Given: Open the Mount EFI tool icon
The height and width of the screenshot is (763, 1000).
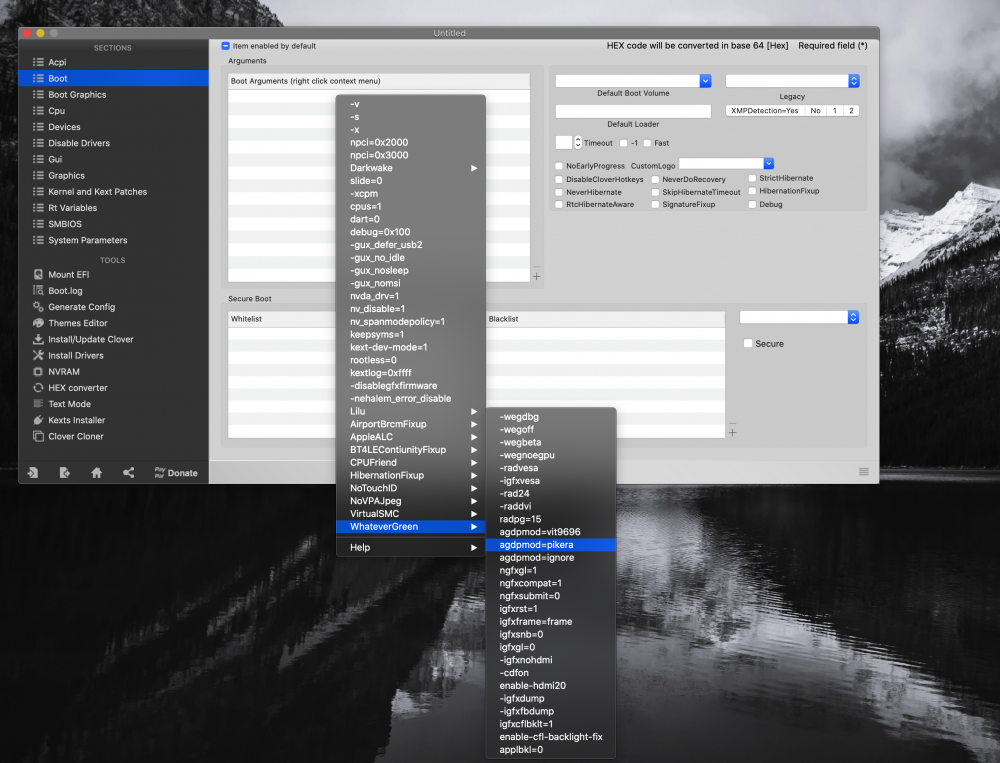Looking at the screenshot, I should coord(38,274).
